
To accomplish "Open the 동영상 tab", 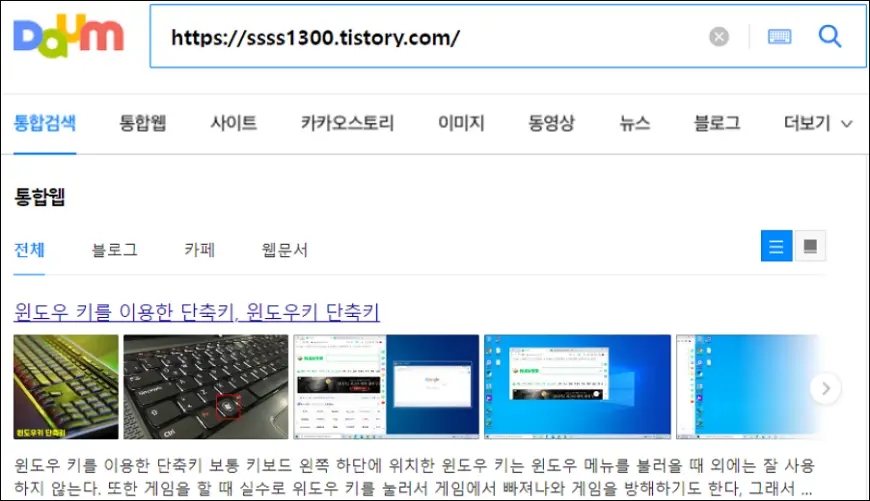I will (551, 124).
